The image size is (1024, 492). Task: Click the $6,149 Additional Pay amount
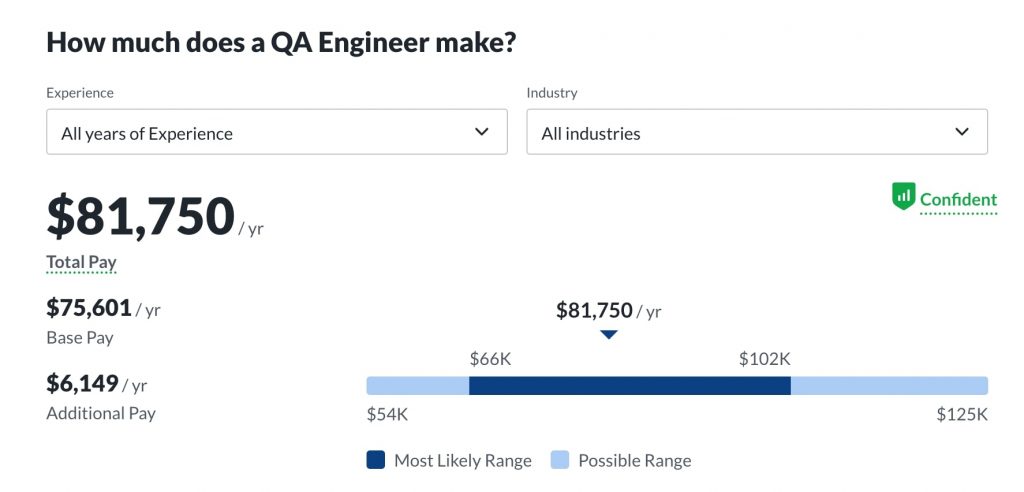(x=83, y=383)
